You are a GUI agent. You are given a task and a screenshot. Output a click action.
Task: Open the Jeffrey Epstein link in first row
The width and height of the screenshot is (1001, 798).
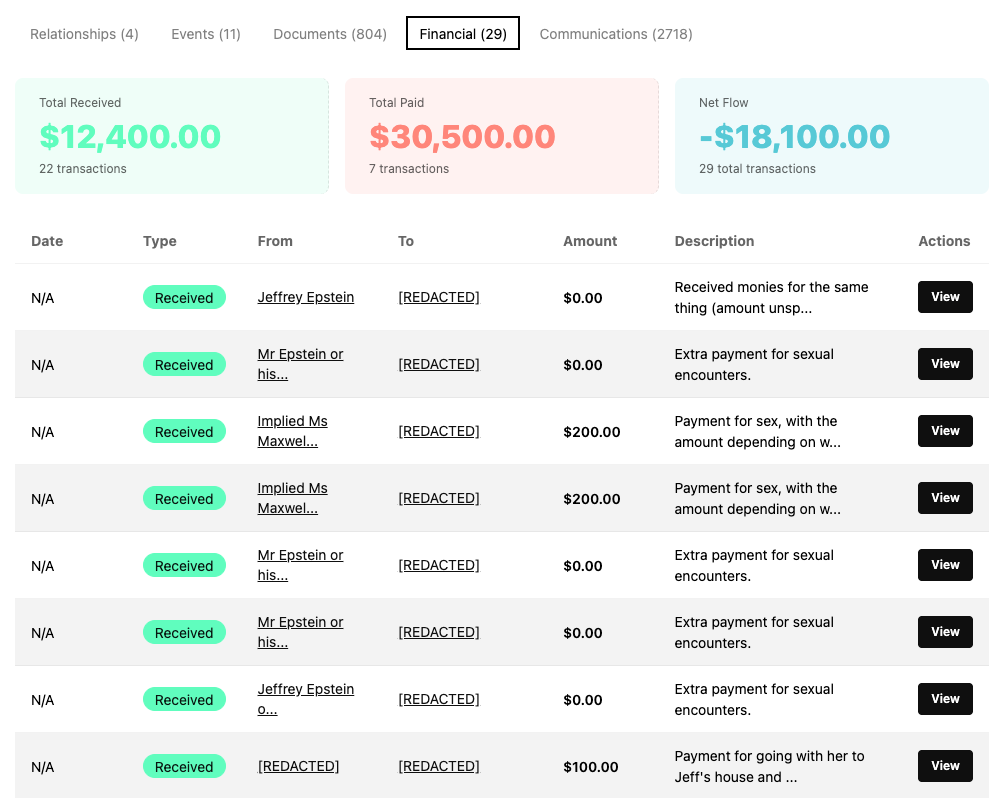tap(305, 297)
